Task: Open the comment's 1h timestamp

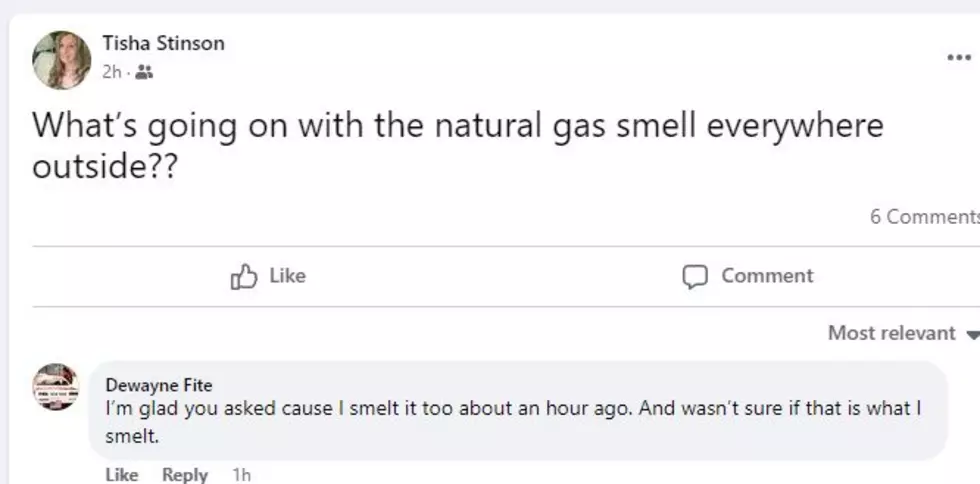Action: click(x=241, y=475)
